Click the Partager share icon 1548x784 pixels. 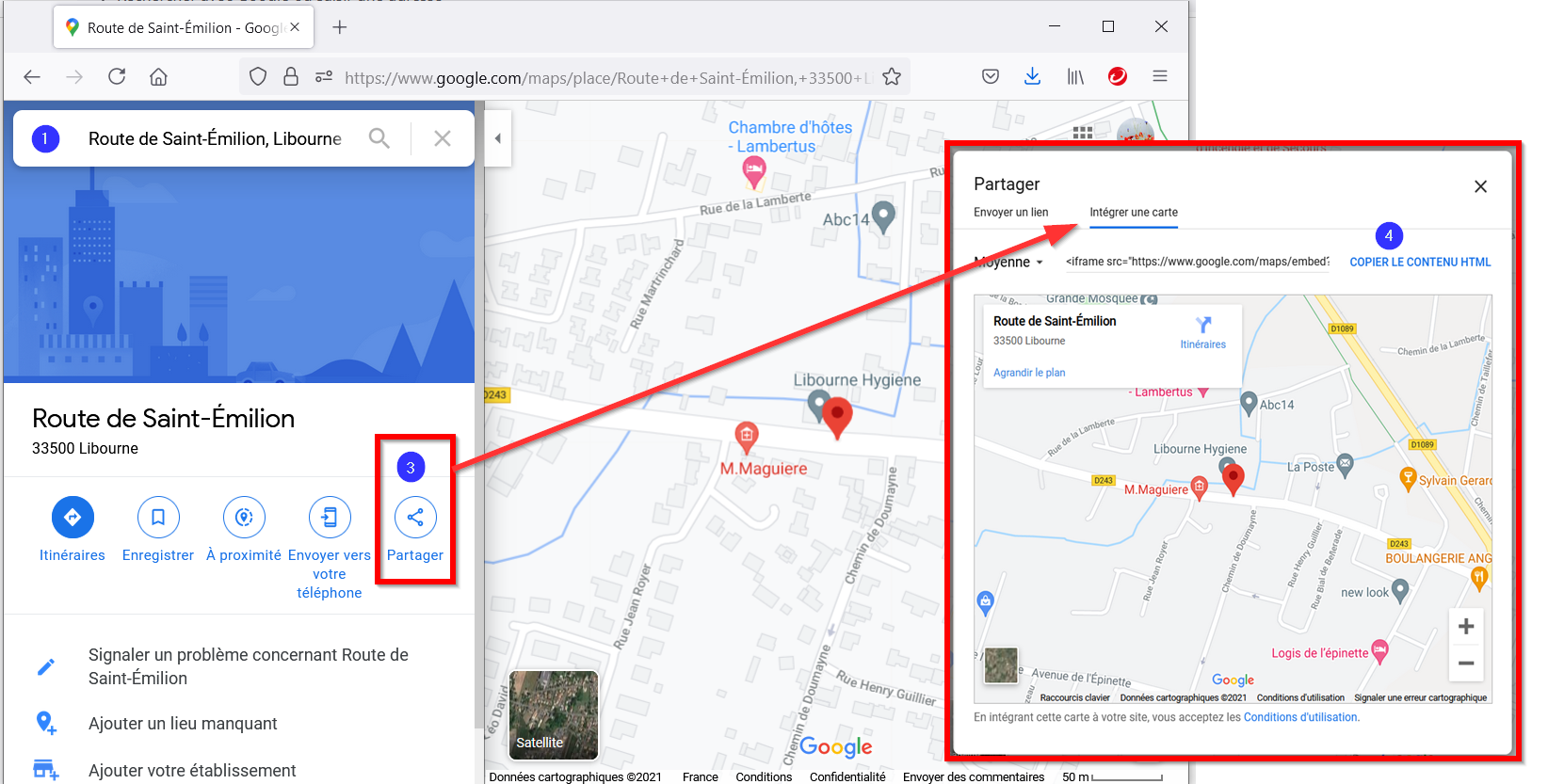[415, 517]
